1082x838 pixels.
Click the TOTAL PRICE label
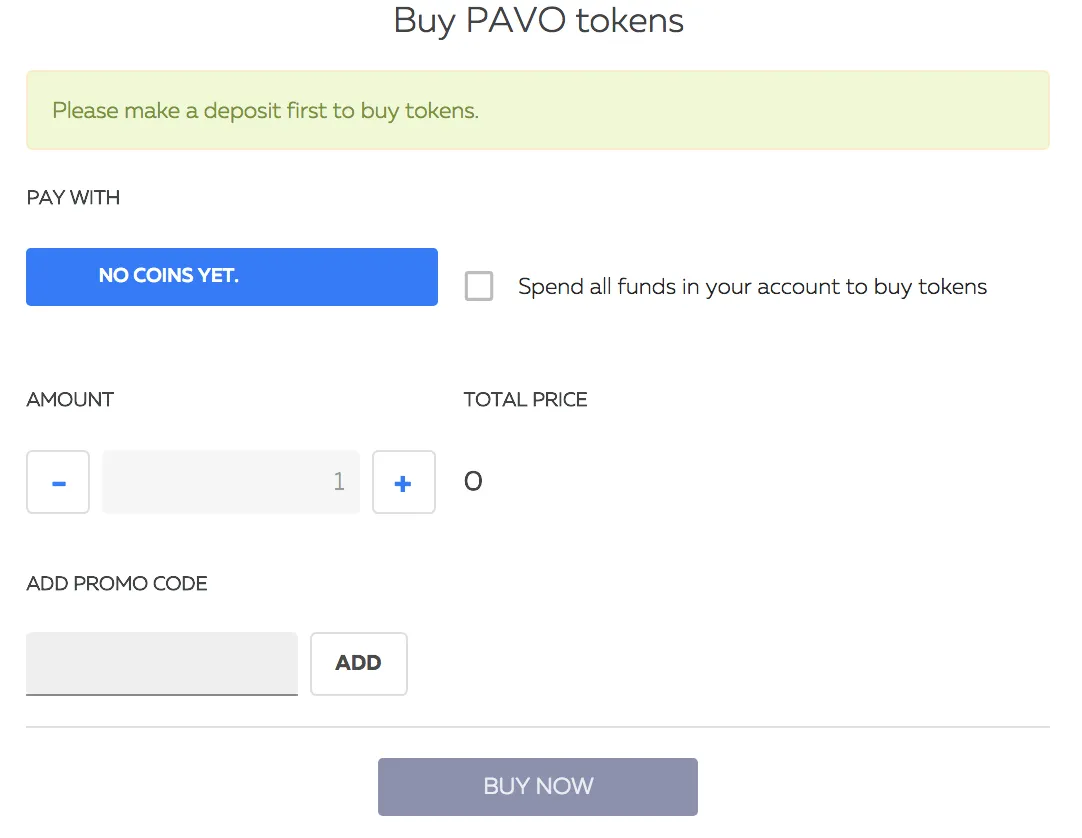pos(525,400)
